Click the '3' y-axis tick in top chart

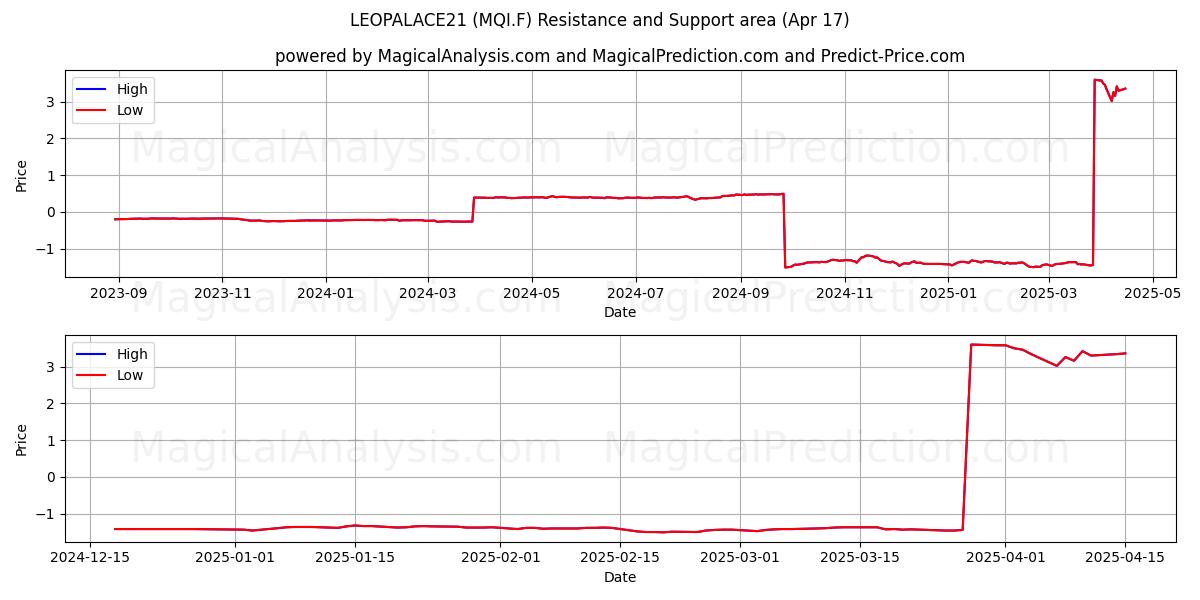(48, 102)
